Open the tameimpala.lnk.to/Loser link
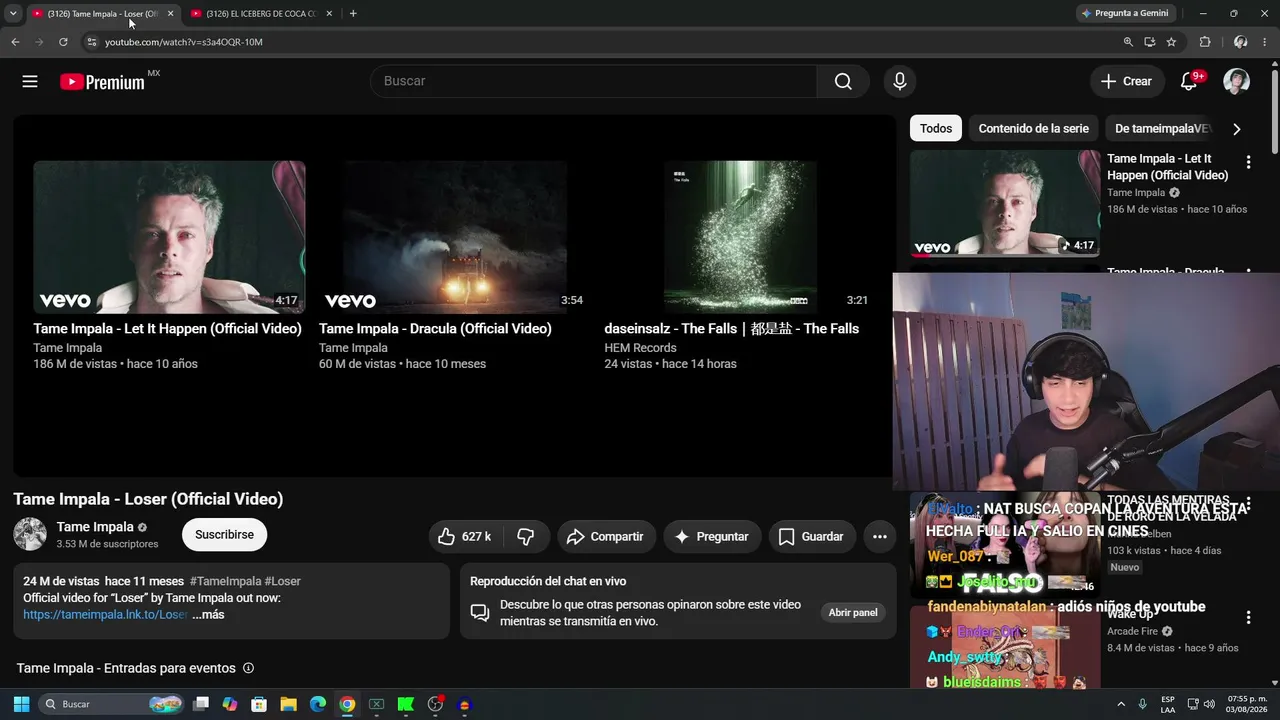The height and width of the screenshot is (720, 1280). [106, 615]
